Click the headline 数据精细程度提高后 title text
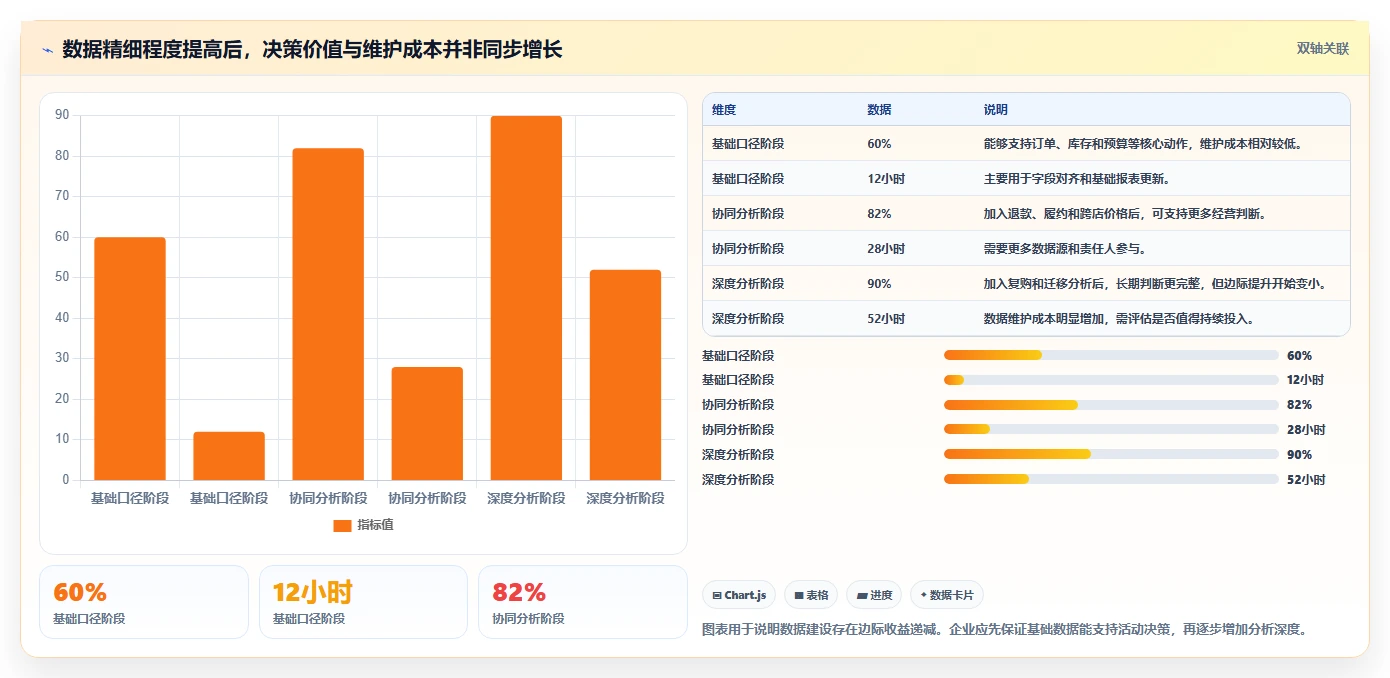This screenshot has width=1390, height=678. click(x=312, y=49)
